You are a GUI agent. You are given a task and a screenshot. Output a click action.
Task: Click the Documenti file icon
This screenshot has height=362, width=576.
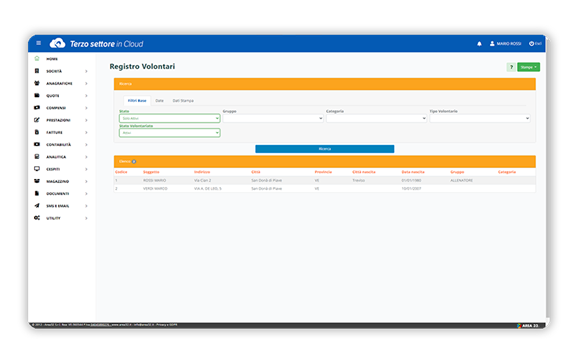[37, 194]
